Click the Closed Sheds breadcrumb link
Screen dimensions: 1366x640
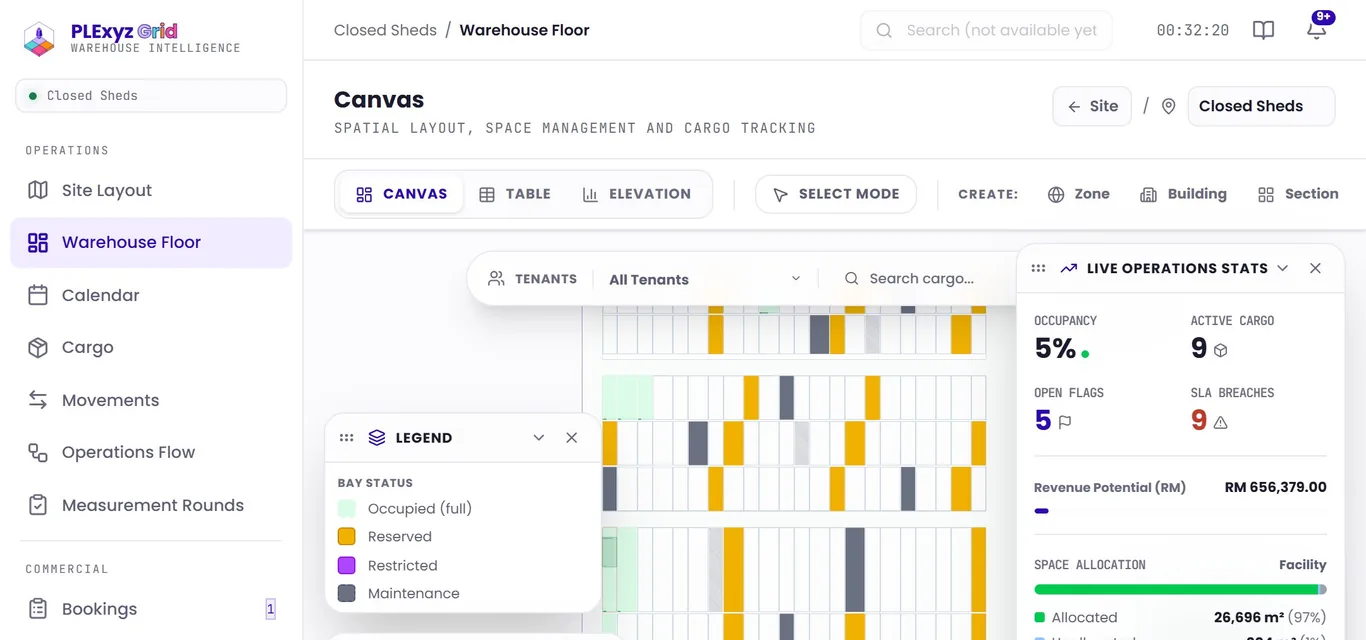point(385,30)
